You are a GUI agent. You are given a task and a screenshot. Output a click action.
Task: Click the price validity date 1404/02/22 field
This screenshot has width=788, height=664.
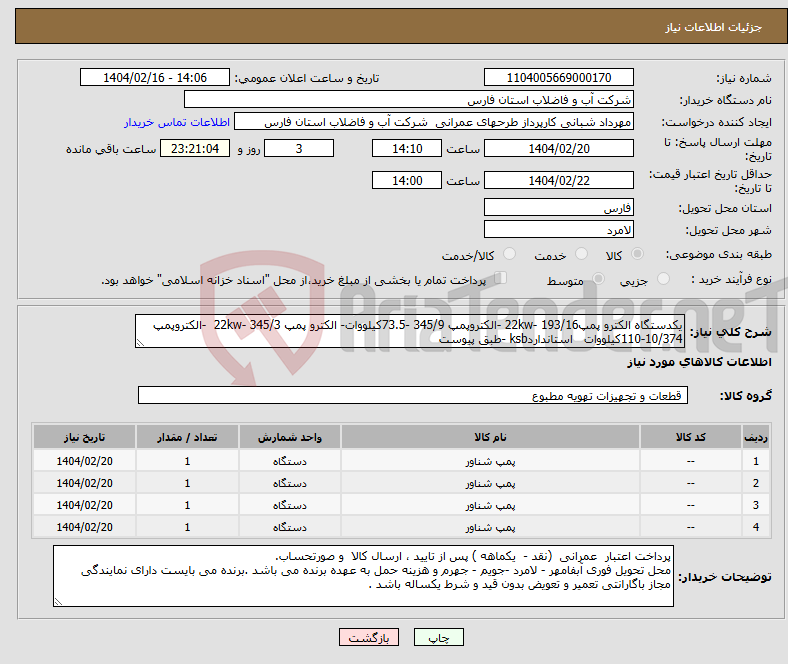coord(558,180)
